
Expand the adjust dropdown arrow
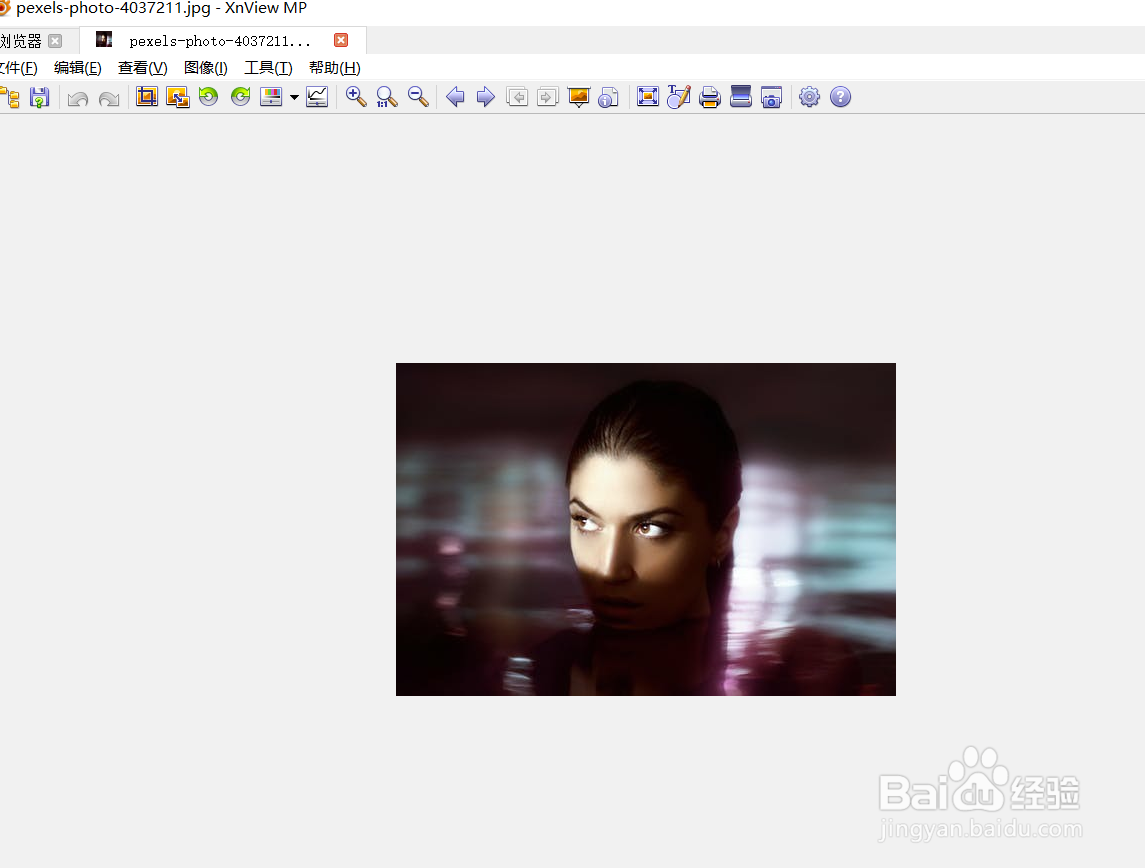coord(294,97)
